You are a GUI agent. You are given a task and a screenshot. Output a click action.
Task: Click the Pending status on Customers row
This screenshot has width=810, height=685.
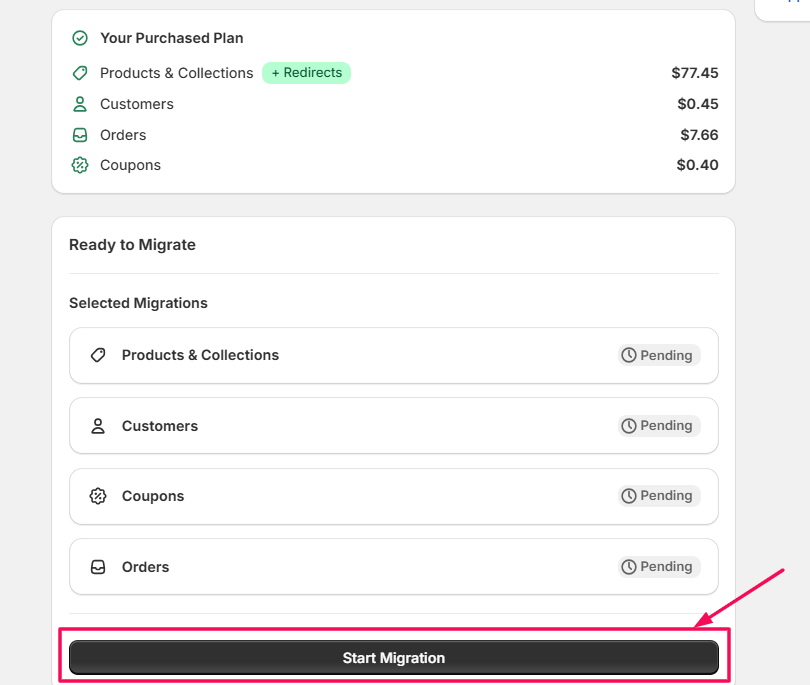click(658, 426)
